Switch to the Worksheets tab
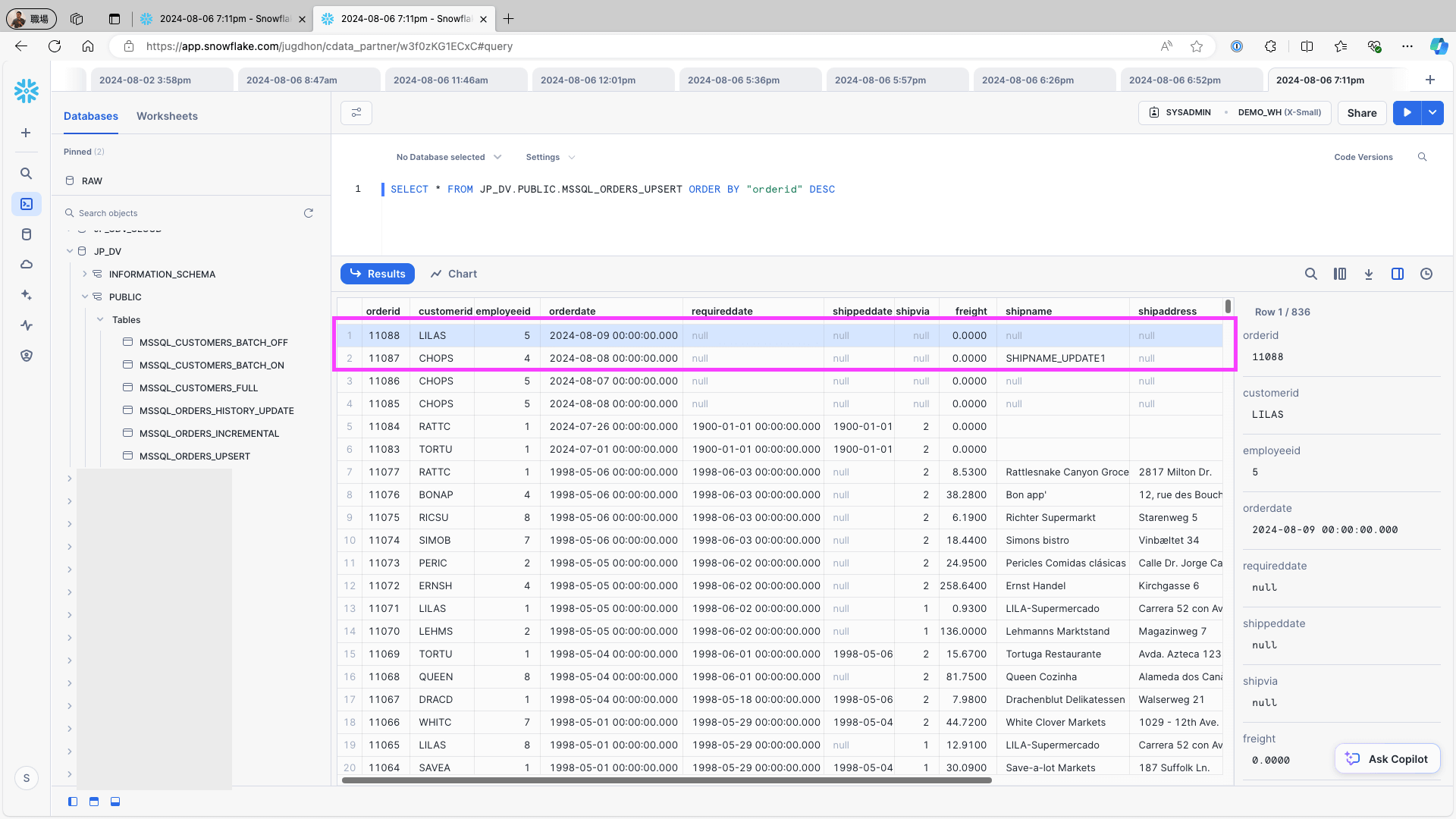The width and height of the screenshot is (1456, 819). (x=167, y=116)
